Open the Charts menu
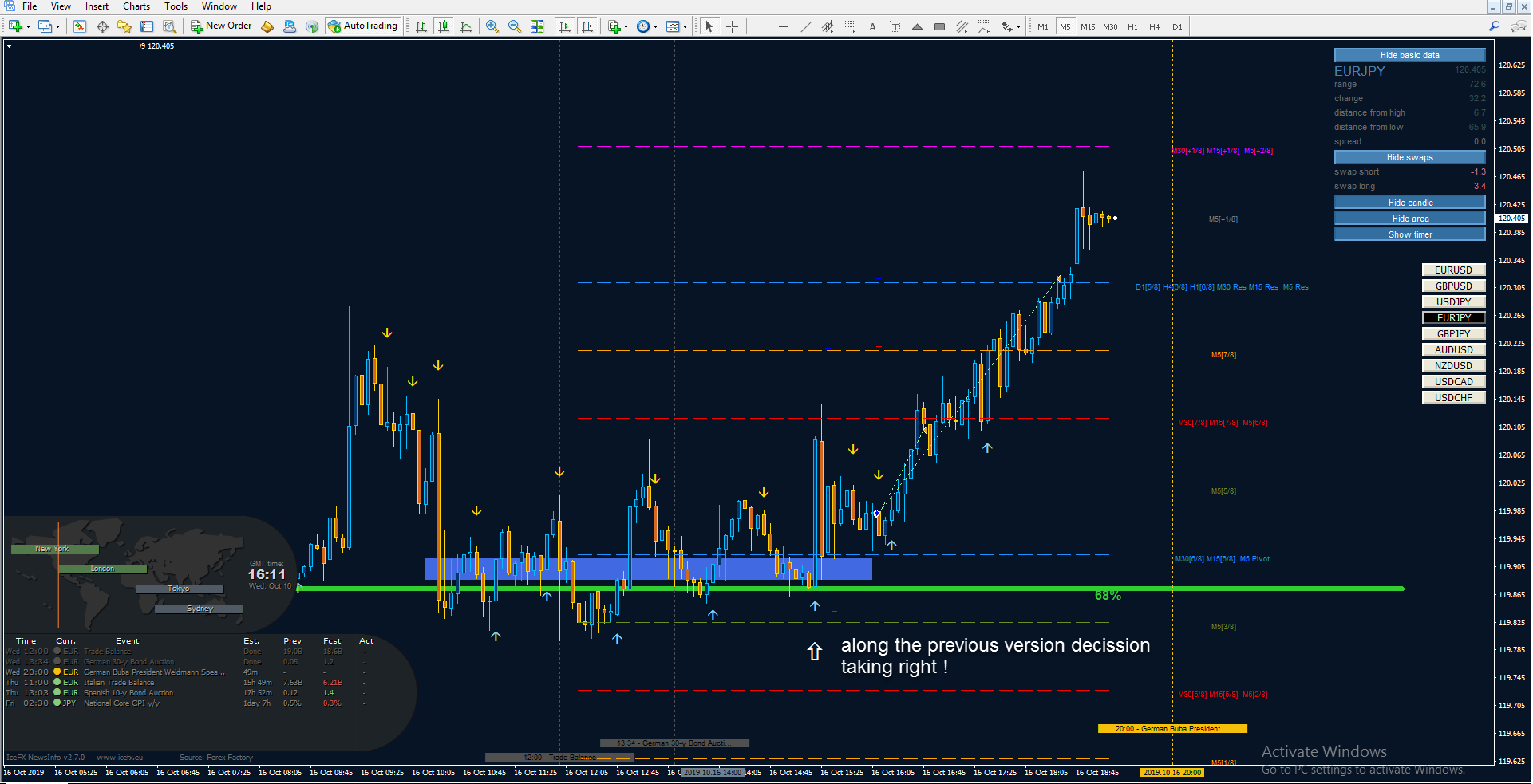The image size is (1533, 784). [136, 6]
